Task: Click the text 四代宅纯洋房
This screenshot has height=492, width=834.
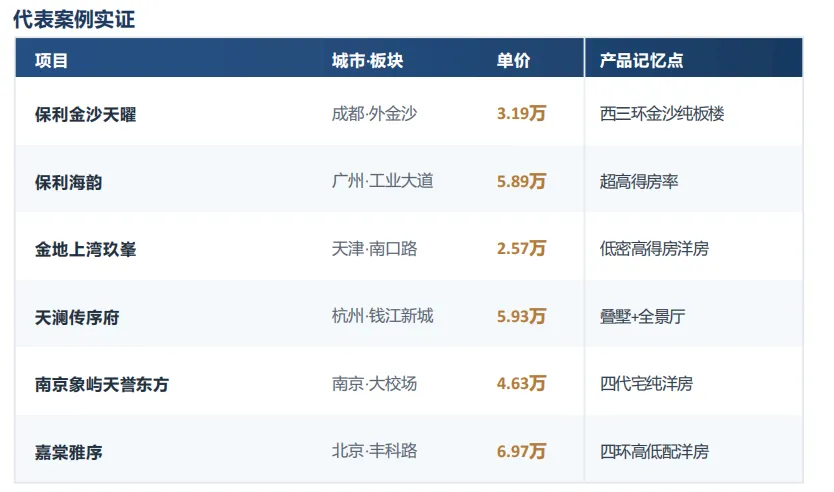Action: (646, 384)
